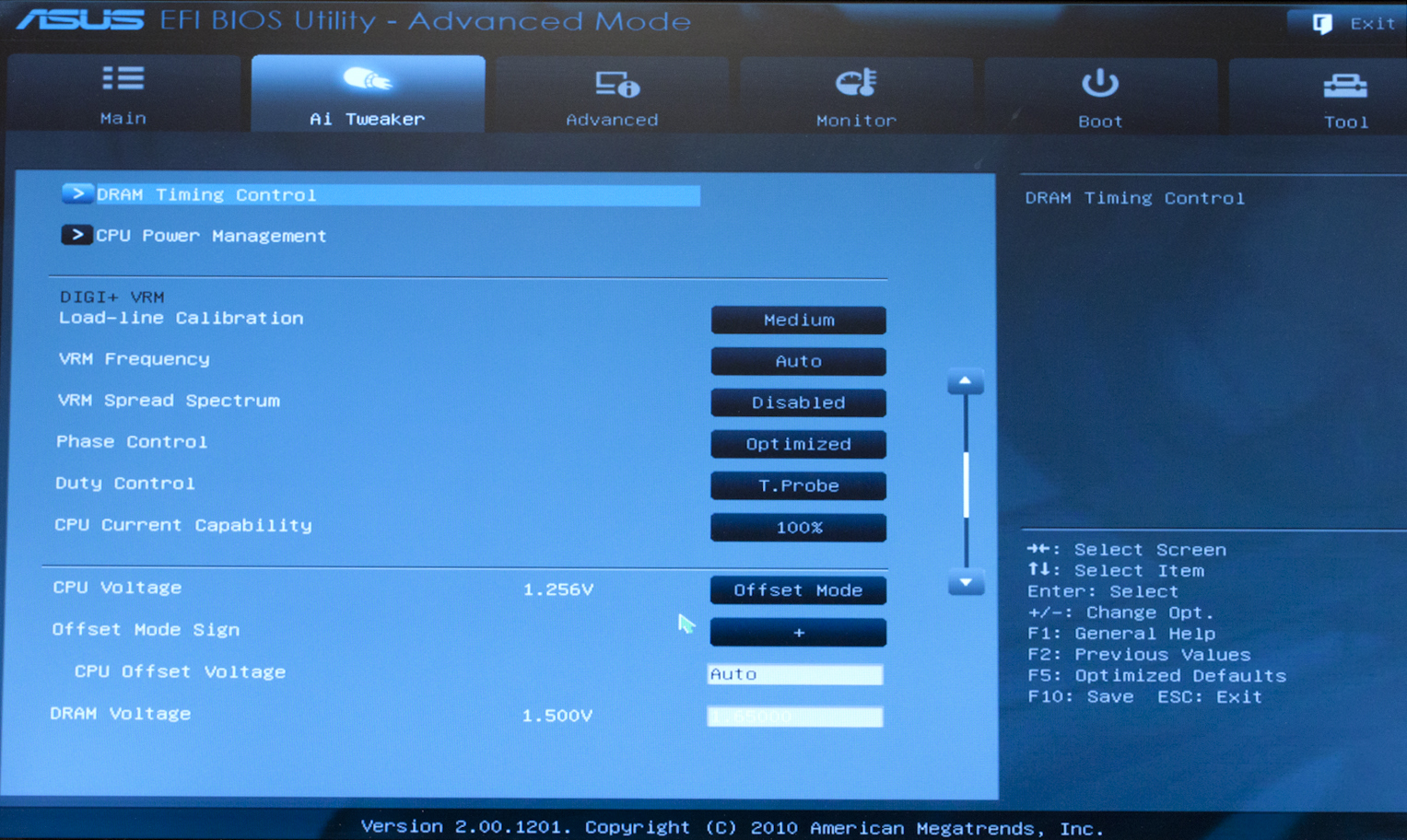
Task: Select the Offset Mode Sign label
Action: (146, 630)
